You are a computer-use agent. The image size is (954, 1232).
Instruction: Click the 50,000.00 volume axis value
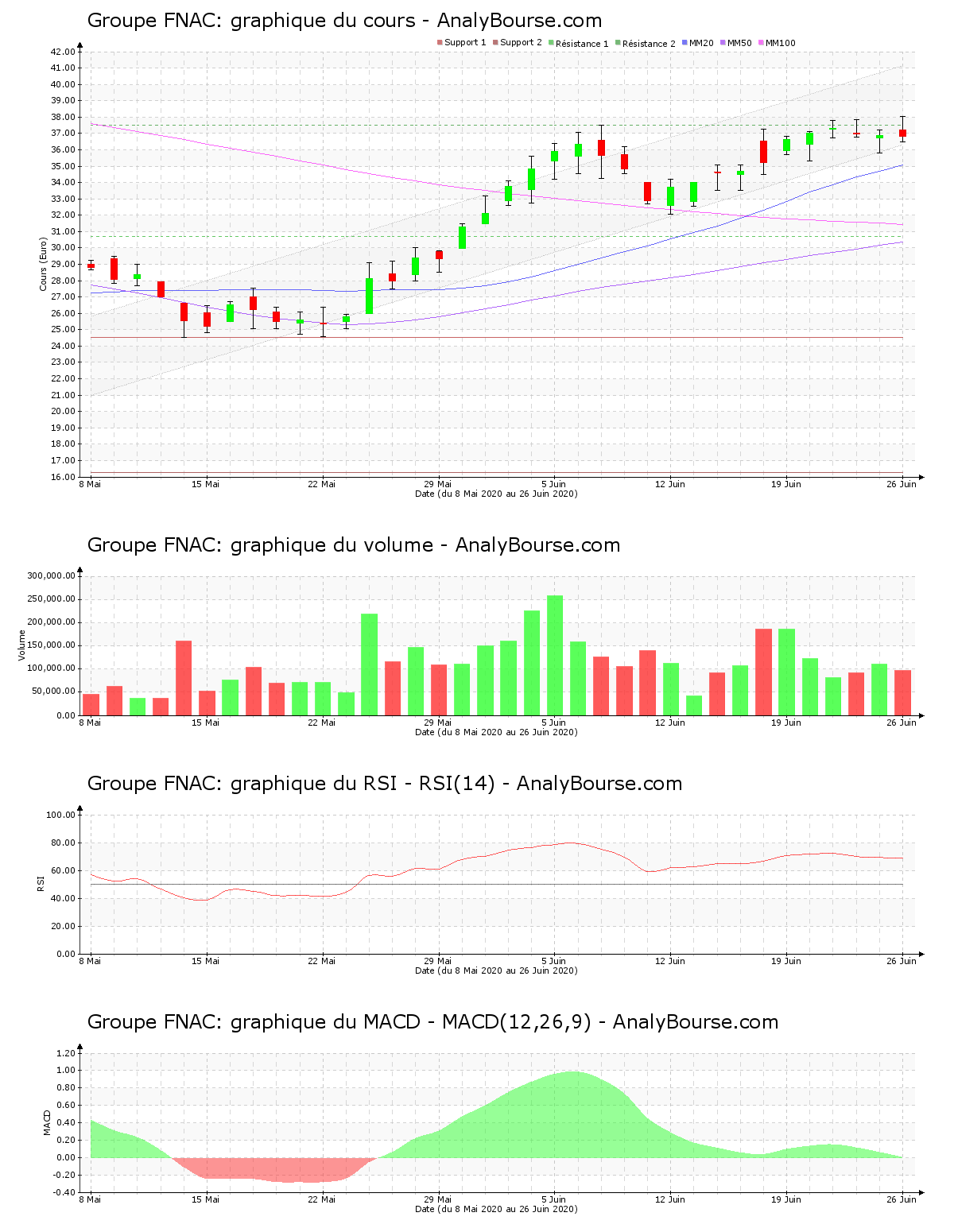tap(53, 692)
